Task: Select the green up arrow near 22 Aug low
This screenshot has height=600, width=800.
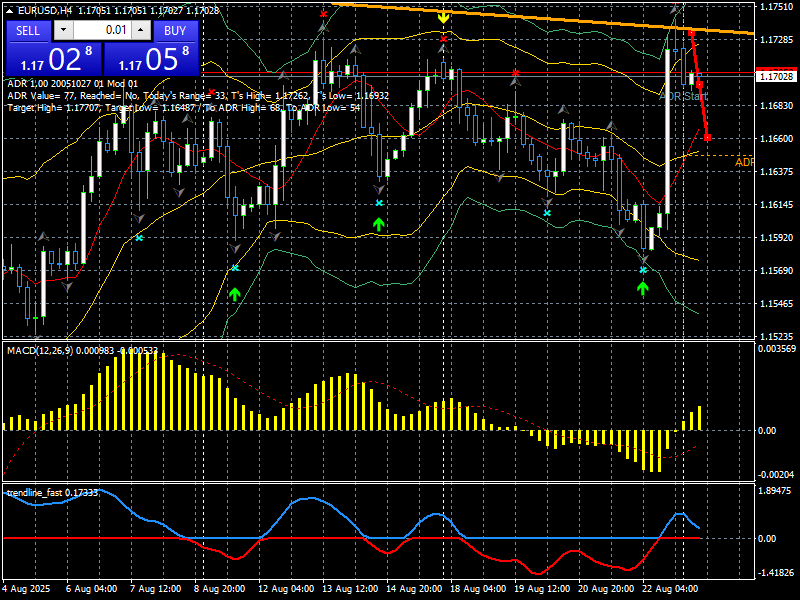Action: pos(643,289)
